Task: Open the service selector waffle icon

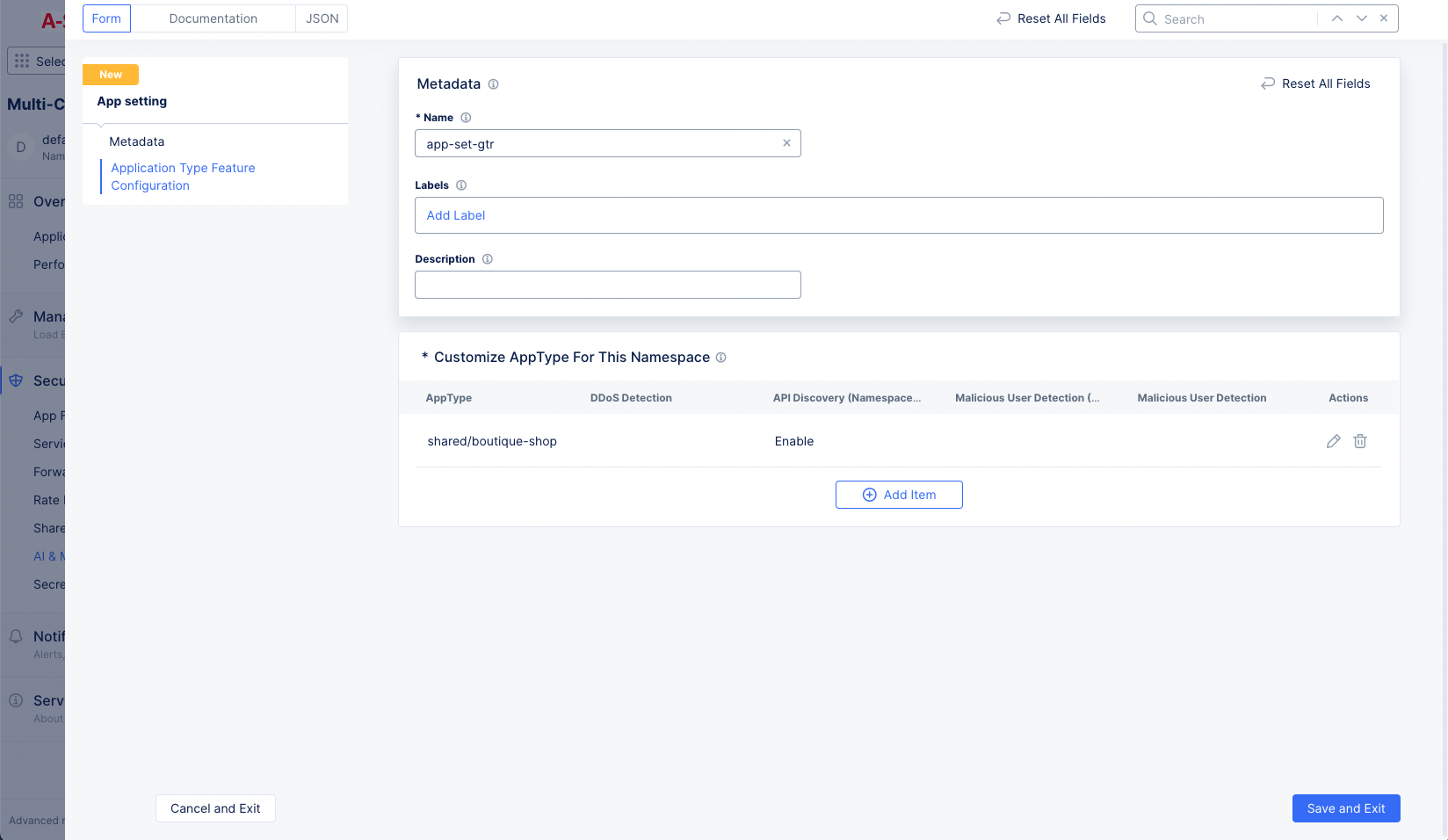Action: pyautogui.click(x=21, y=60)
